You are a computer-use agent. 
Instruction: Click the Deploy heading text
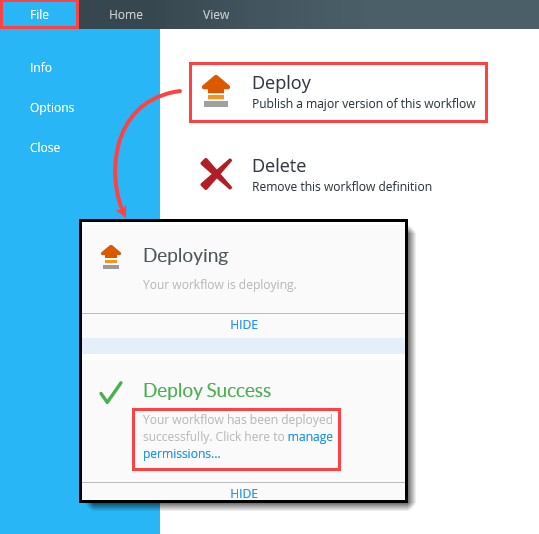pyautogui.click(x=282, y=83)
